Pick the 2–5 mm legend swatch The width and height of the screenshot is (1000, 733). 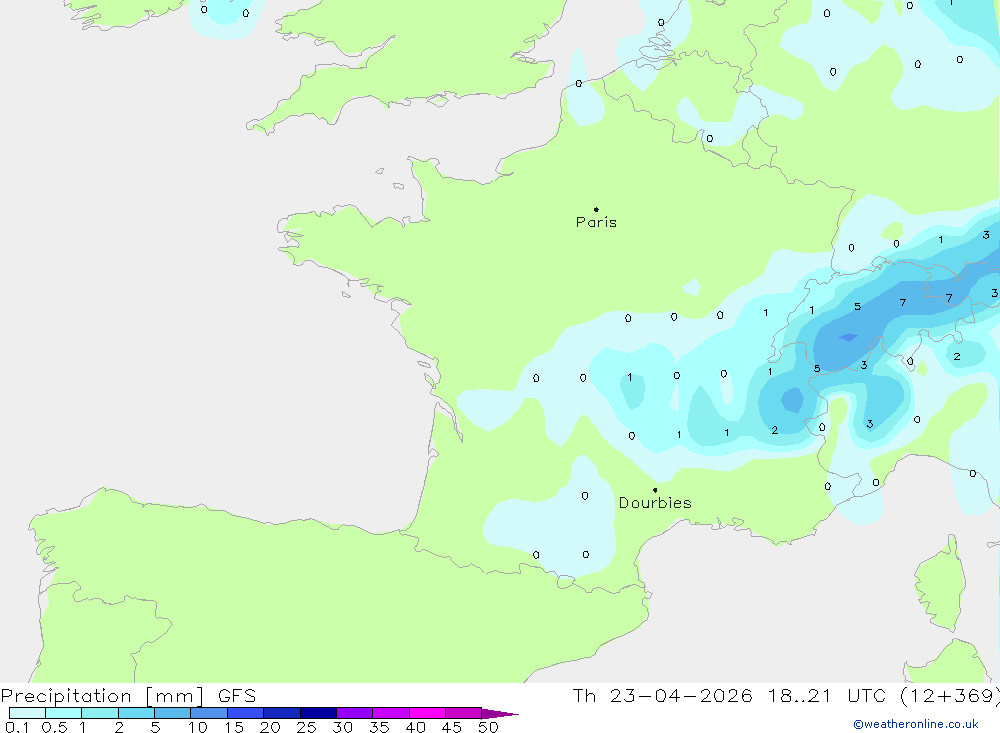(x=136, y=713)
